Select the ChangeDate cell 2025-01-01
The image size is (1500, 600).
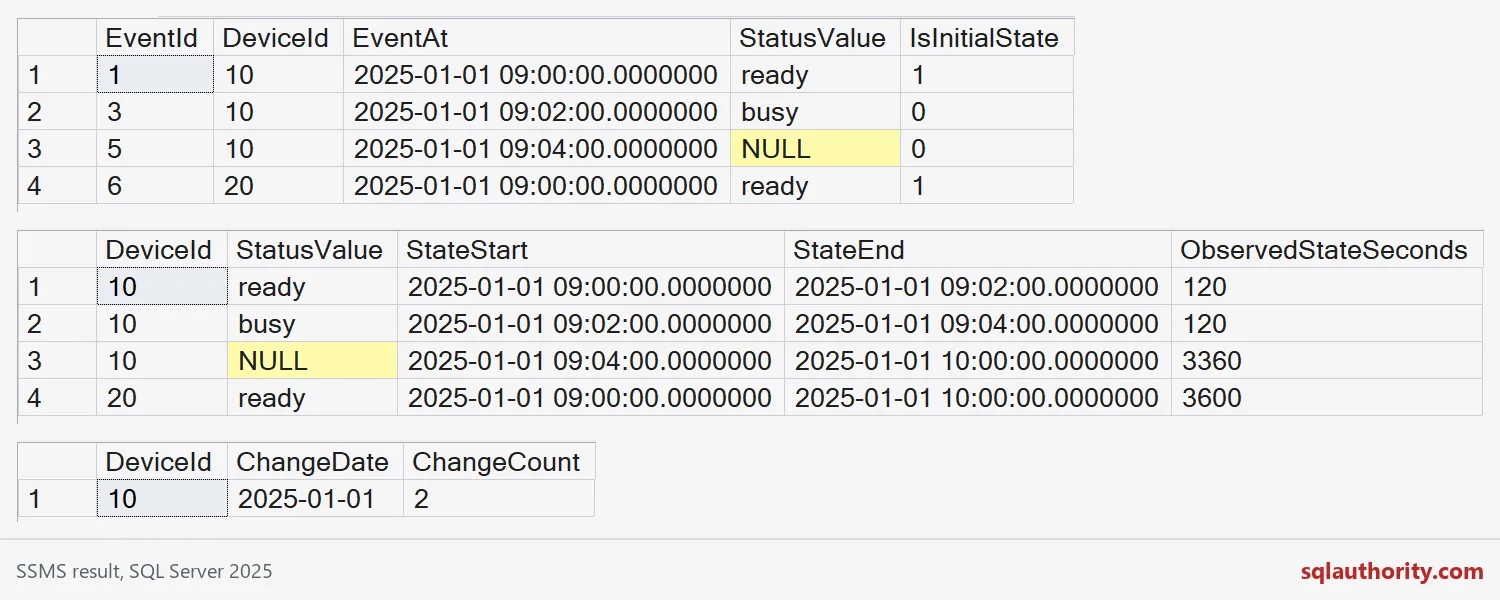click(315, 499)
